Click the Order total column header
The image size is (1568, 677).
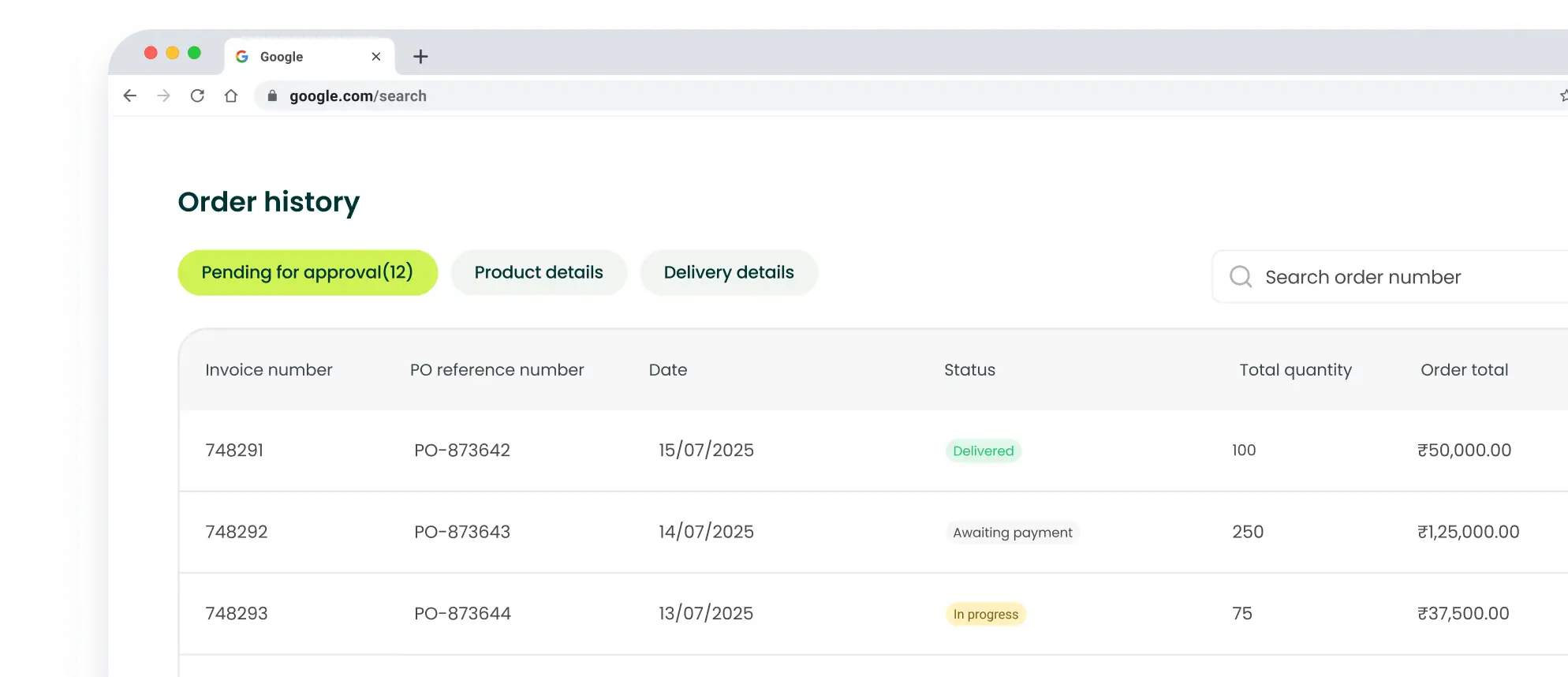pyautogui.click(x=1464, y=369)
